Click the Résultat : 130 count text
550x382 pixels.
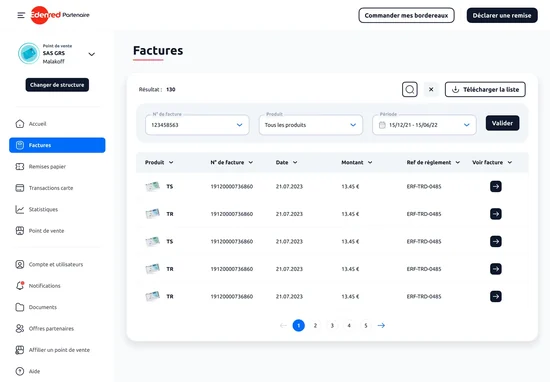click(157, 89)
